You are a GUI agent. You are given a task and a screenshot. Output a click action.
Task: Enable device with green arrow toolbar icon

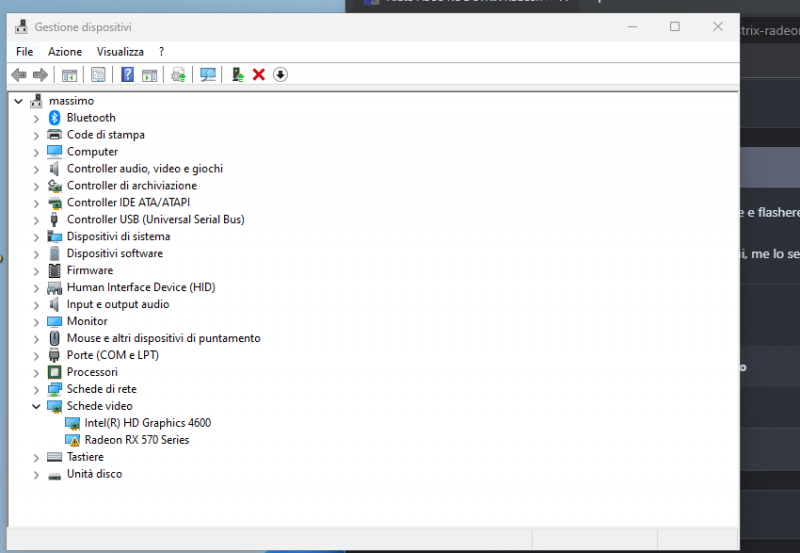point(237,75)
